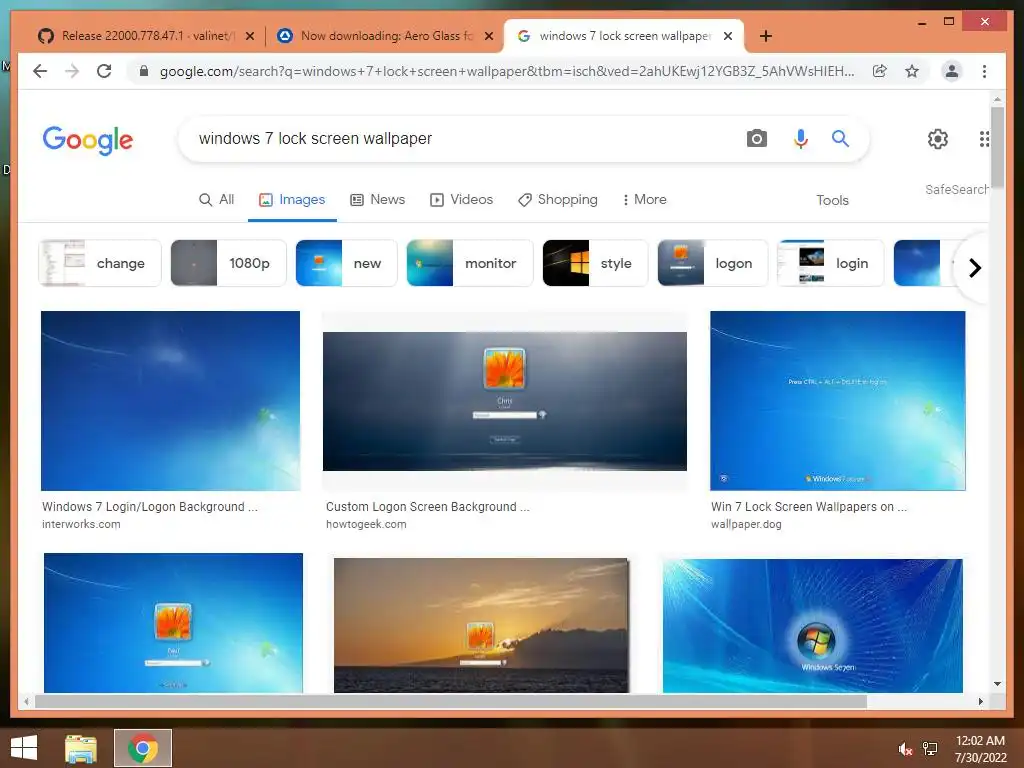Viewport: 1024px width, 768px height.
Task: Show more suggestion chips with right chevron
Action: [x=974, y=268]
